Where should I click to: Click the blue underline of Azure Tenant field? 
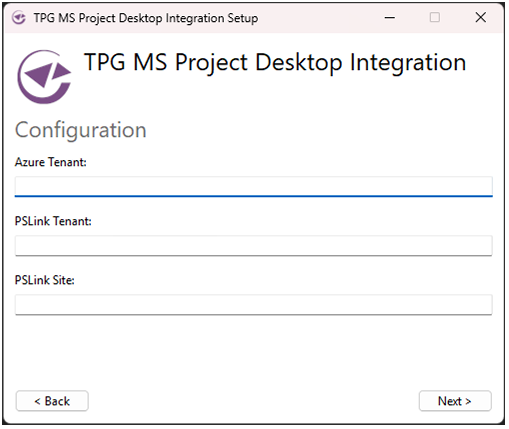[x=254, y=196]
